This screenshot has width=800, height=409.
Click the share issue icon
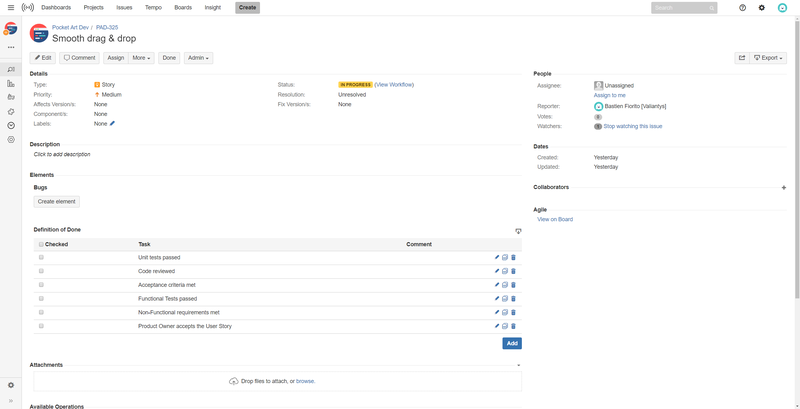pyautogui.click(x=742, y=58)
